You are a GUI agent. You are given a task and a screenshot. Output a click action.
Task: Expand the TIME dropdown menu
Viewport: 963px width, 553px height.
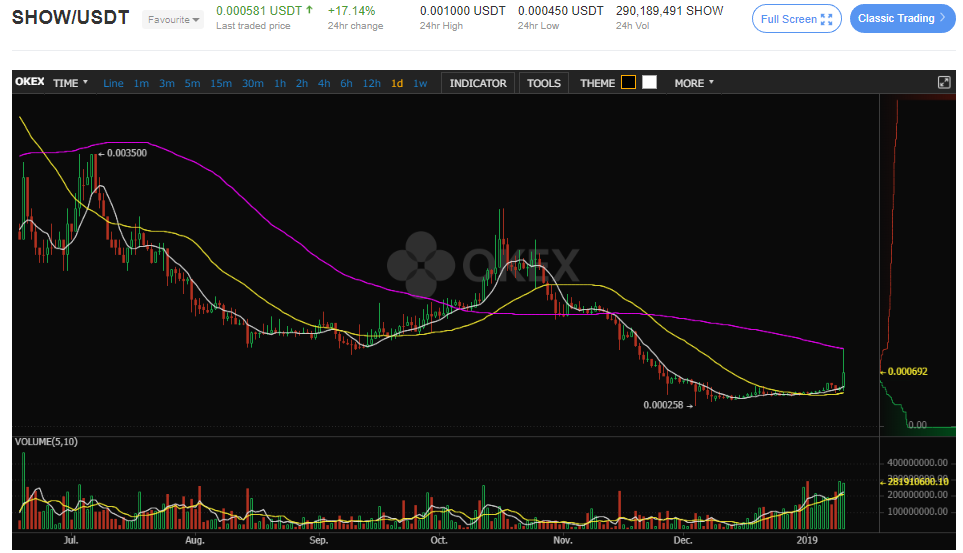pyautogui.click(x=70, y=83)
